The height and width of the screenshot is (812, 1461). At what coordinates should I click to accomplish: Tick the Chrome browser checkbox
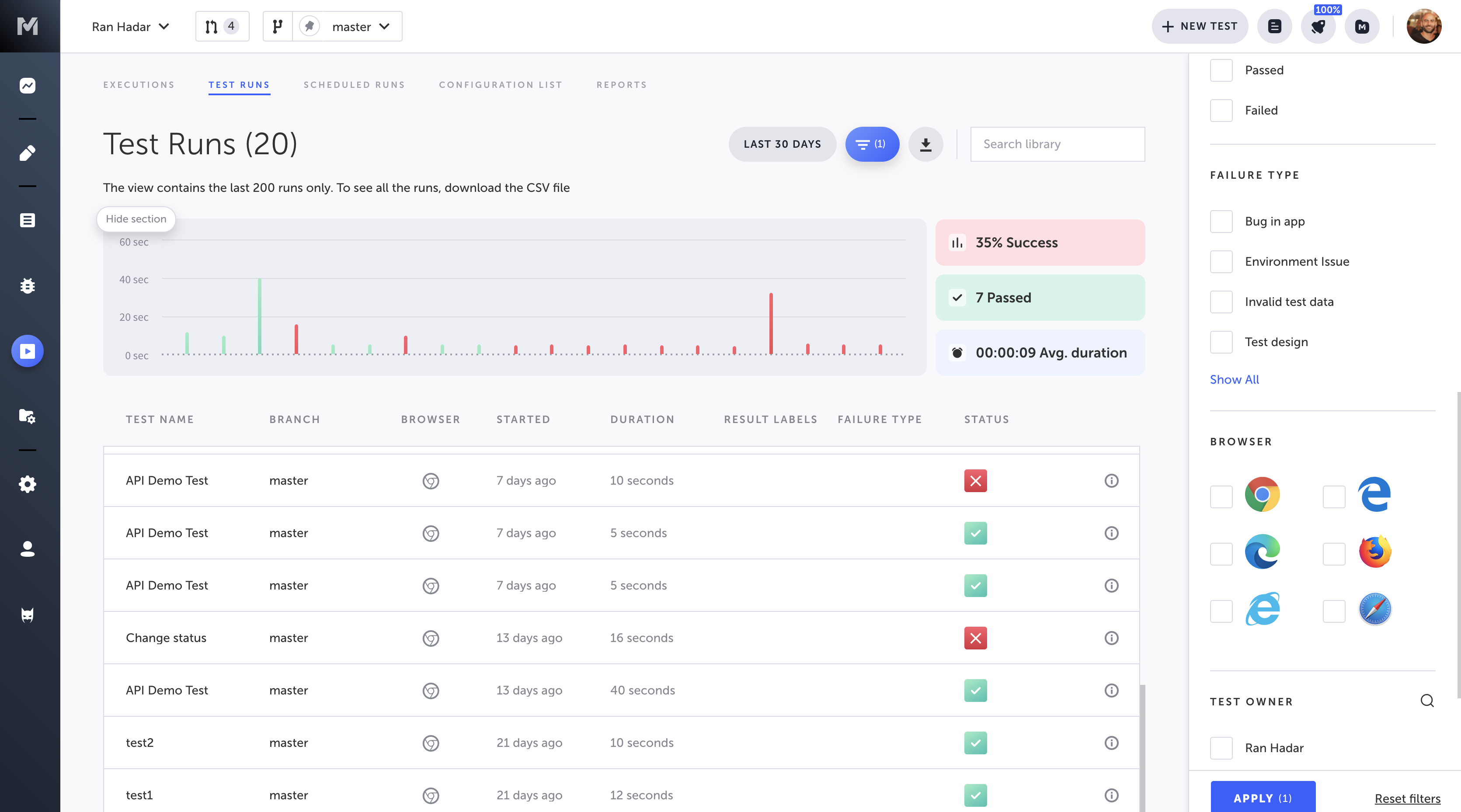[1221, 497]
